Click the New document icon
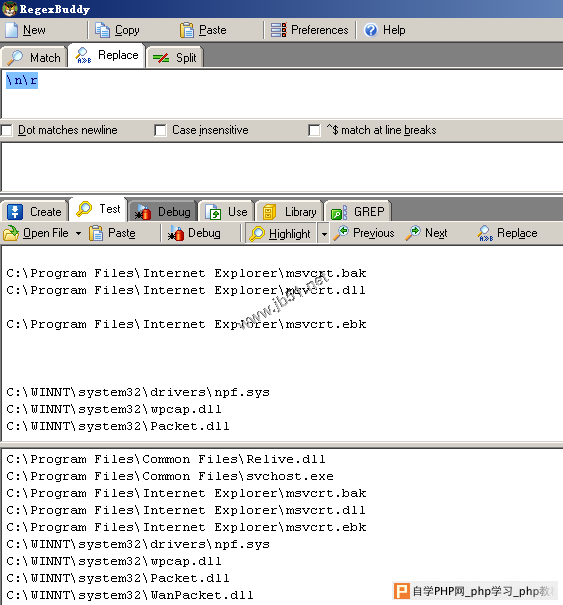This screenshot has width=563, height=605. tap(11, 30)
